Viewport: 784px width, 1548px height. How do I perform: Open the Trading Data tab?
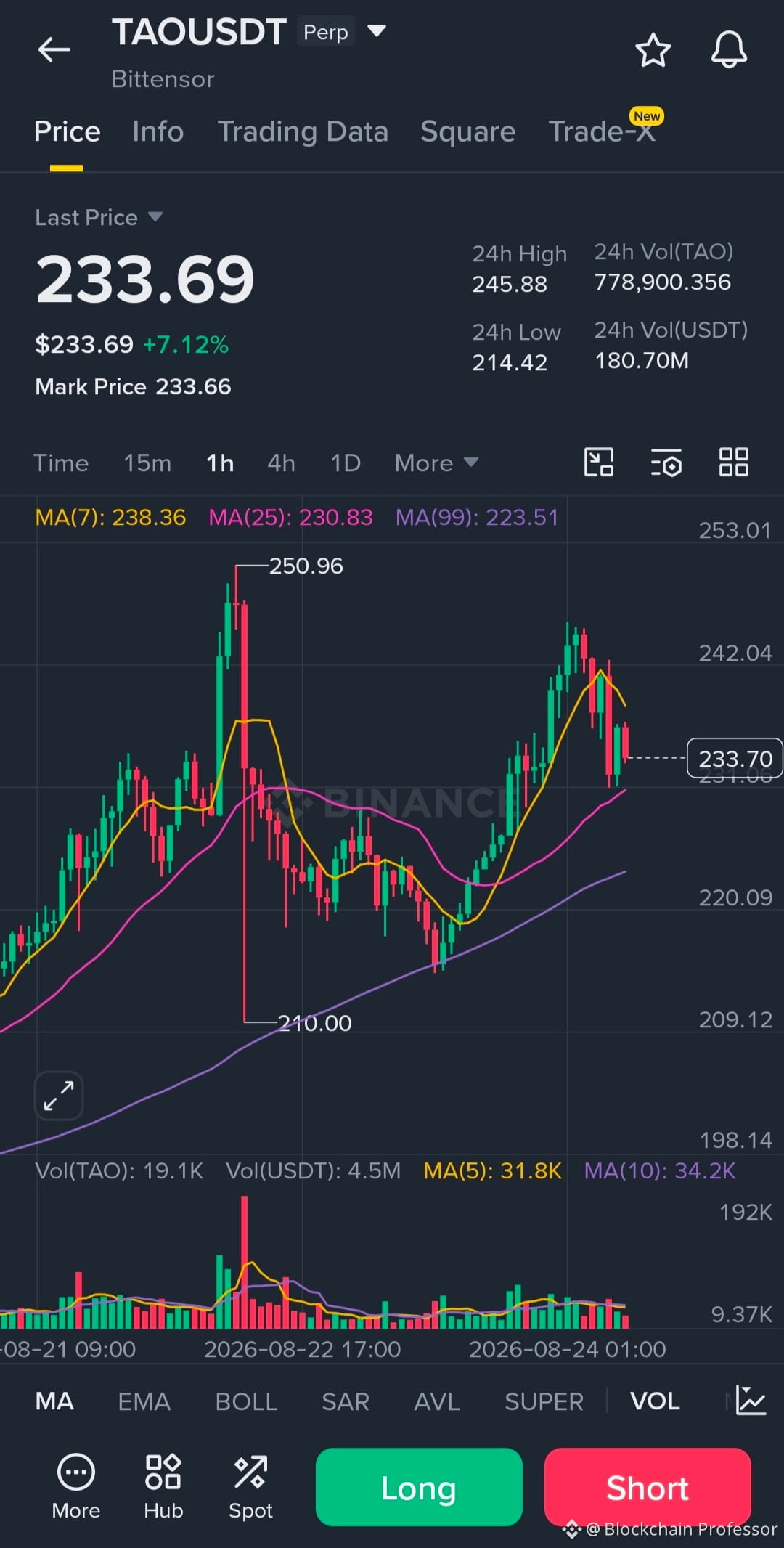pos(303,131)
